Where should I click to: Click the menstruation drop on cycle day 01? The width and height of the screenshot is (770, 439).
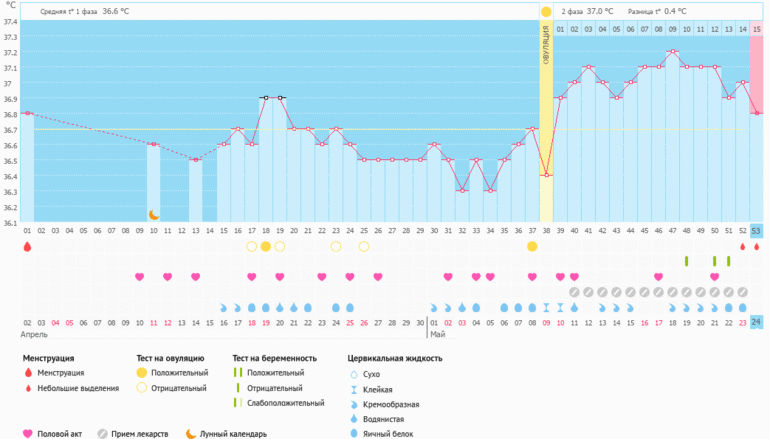[27, 246]
